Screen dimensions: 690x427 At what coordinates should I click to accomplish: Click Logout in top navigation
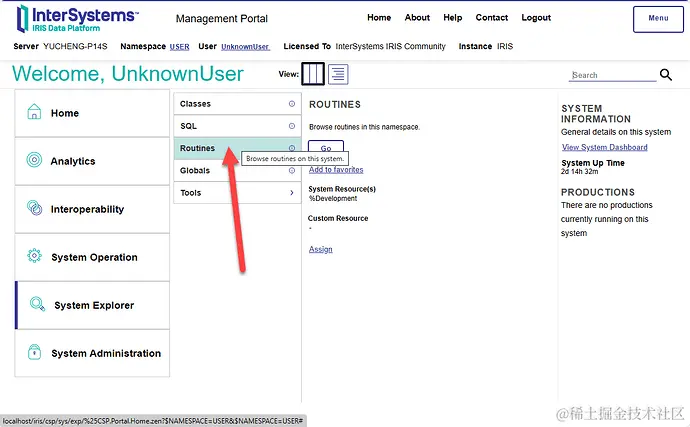coord(536,18)
